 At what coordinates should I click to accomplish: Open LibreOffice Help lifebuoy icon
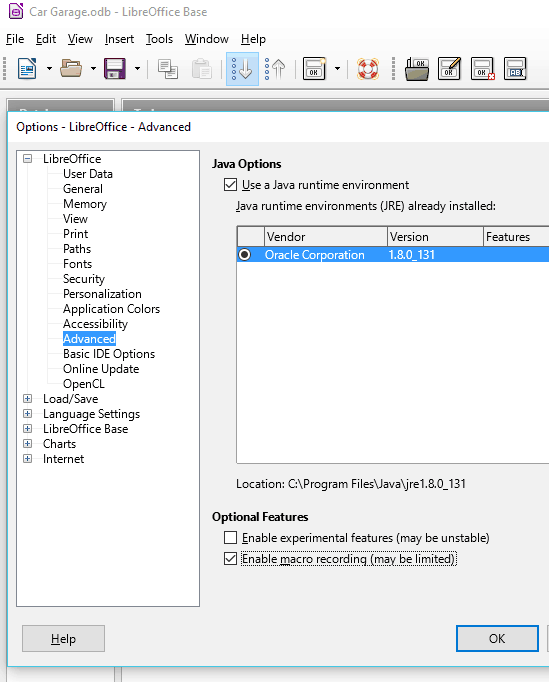pyautogui.click(x=368, y=69)
